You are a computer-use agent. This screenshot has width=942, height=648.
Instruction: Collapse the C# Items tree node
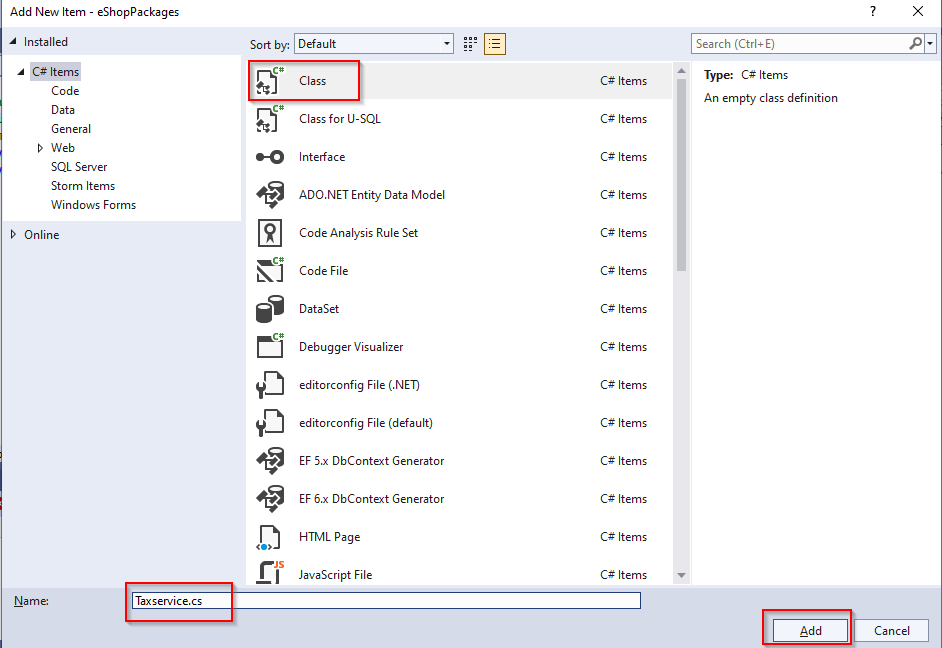click(21, 71)
